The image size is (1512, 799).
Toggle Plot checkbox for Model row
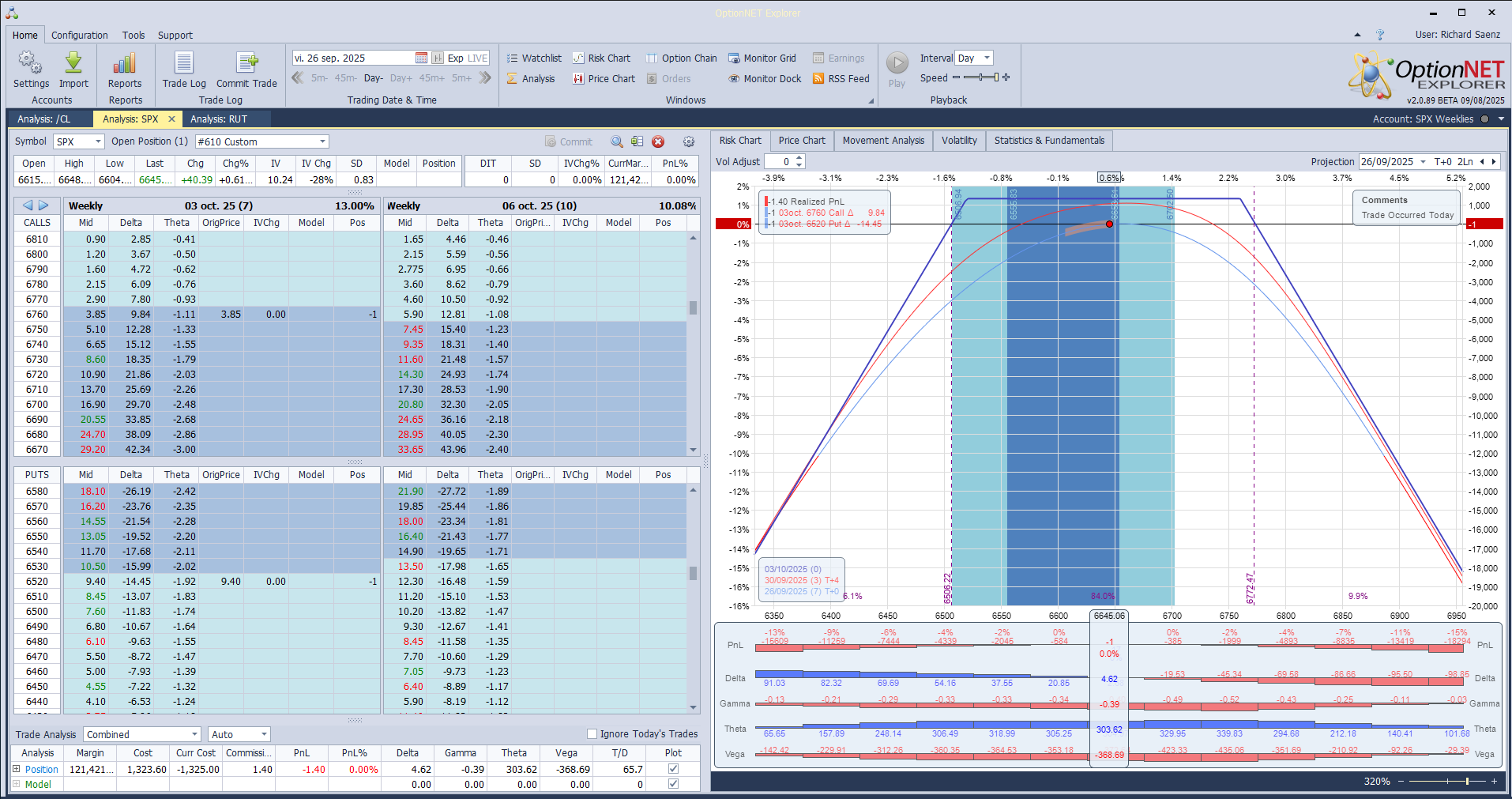[673, 784]
